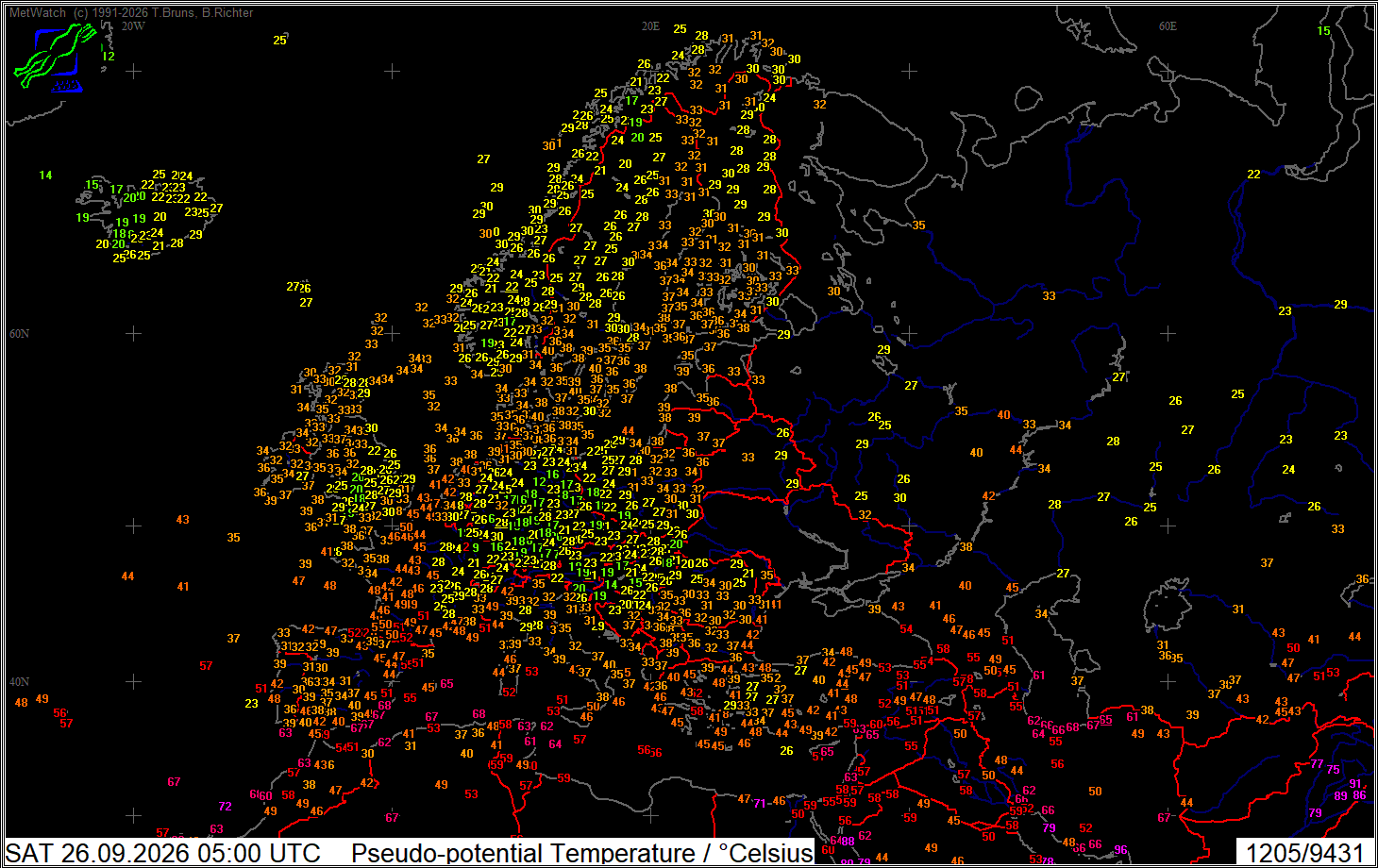Select the green 14 value west of Iceland

click(x=45, y=175)
